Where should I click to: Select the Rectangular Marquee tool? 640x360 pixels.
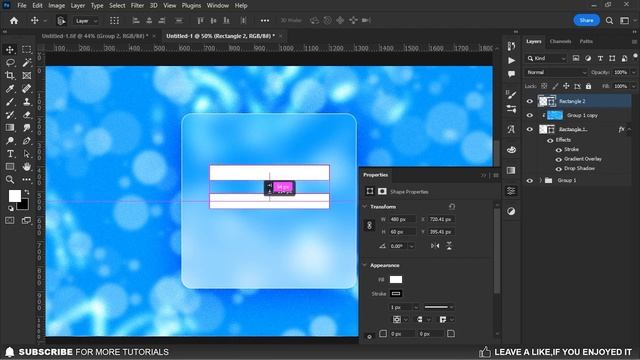point(27,50)
